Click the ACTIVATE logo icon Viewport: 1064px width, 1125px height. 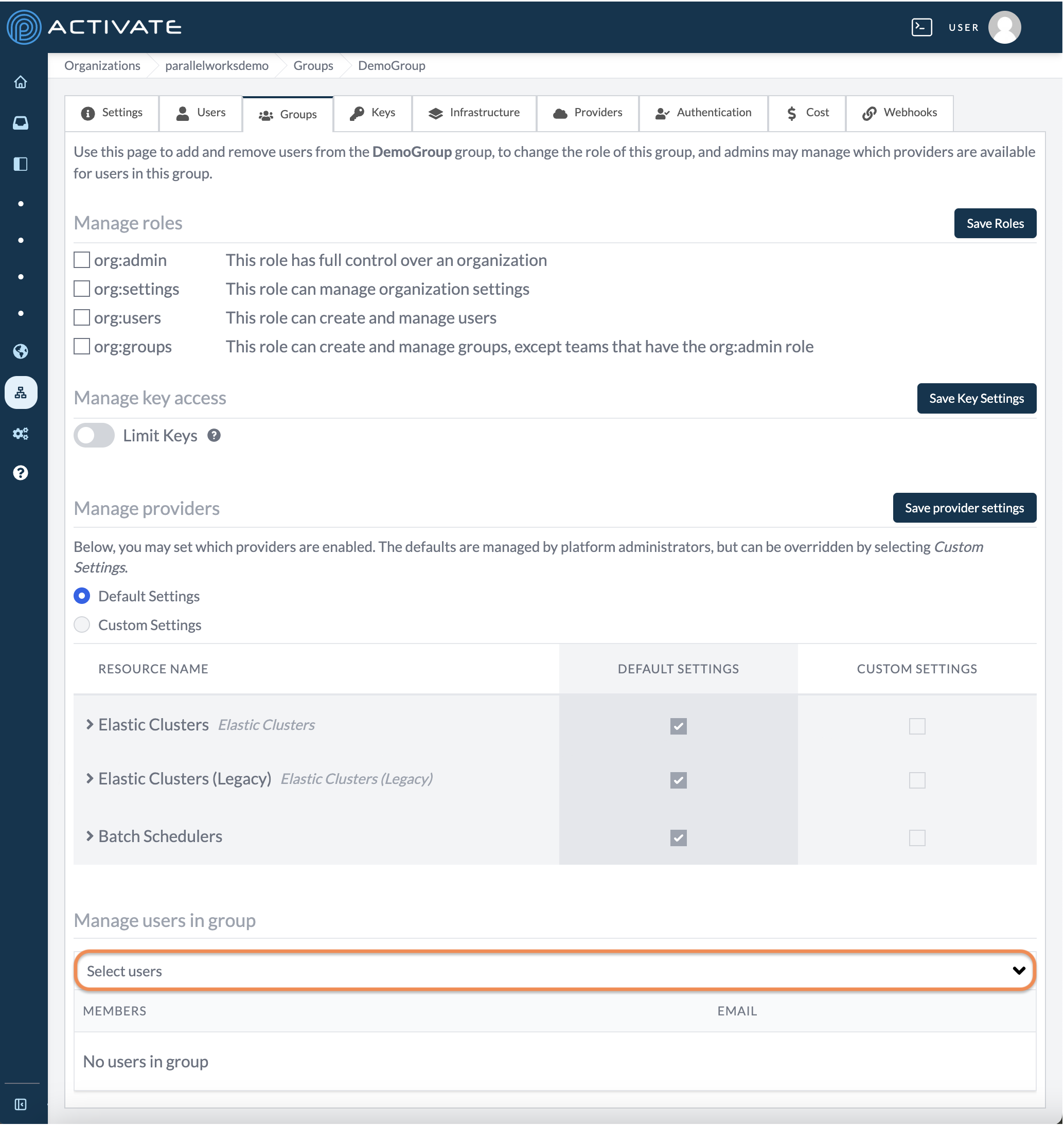23,27
